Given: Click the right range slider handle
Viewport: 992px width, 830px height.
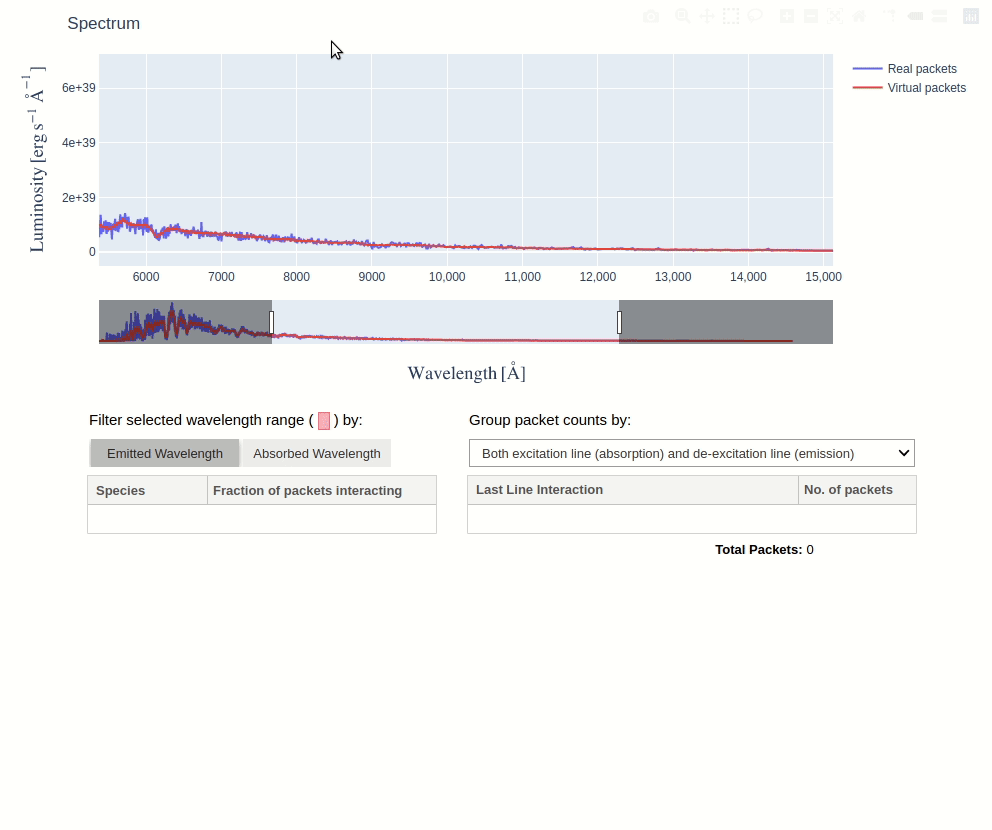Looking at the screenshot, I should click(x=619, y=322).
